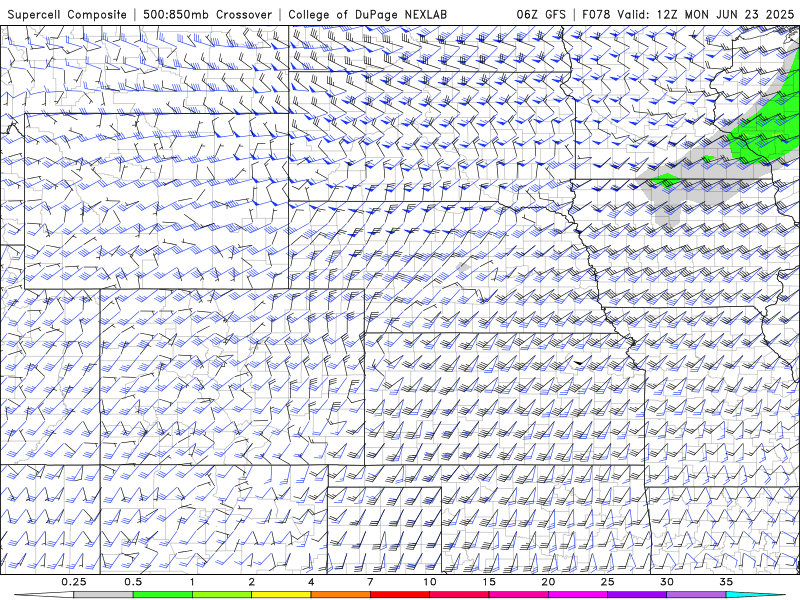Click the "12Z MON JUN 23 2025" valid time
This screenshot has height=600, width=800.
(x=726, y=14)
